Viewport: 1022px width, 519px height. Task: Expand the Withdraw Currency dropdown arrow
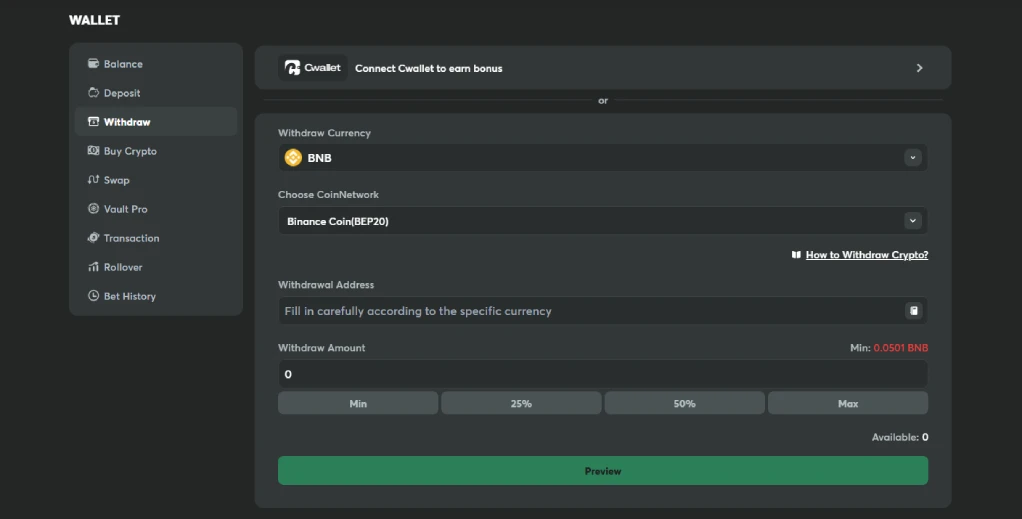tap(912, 158)
